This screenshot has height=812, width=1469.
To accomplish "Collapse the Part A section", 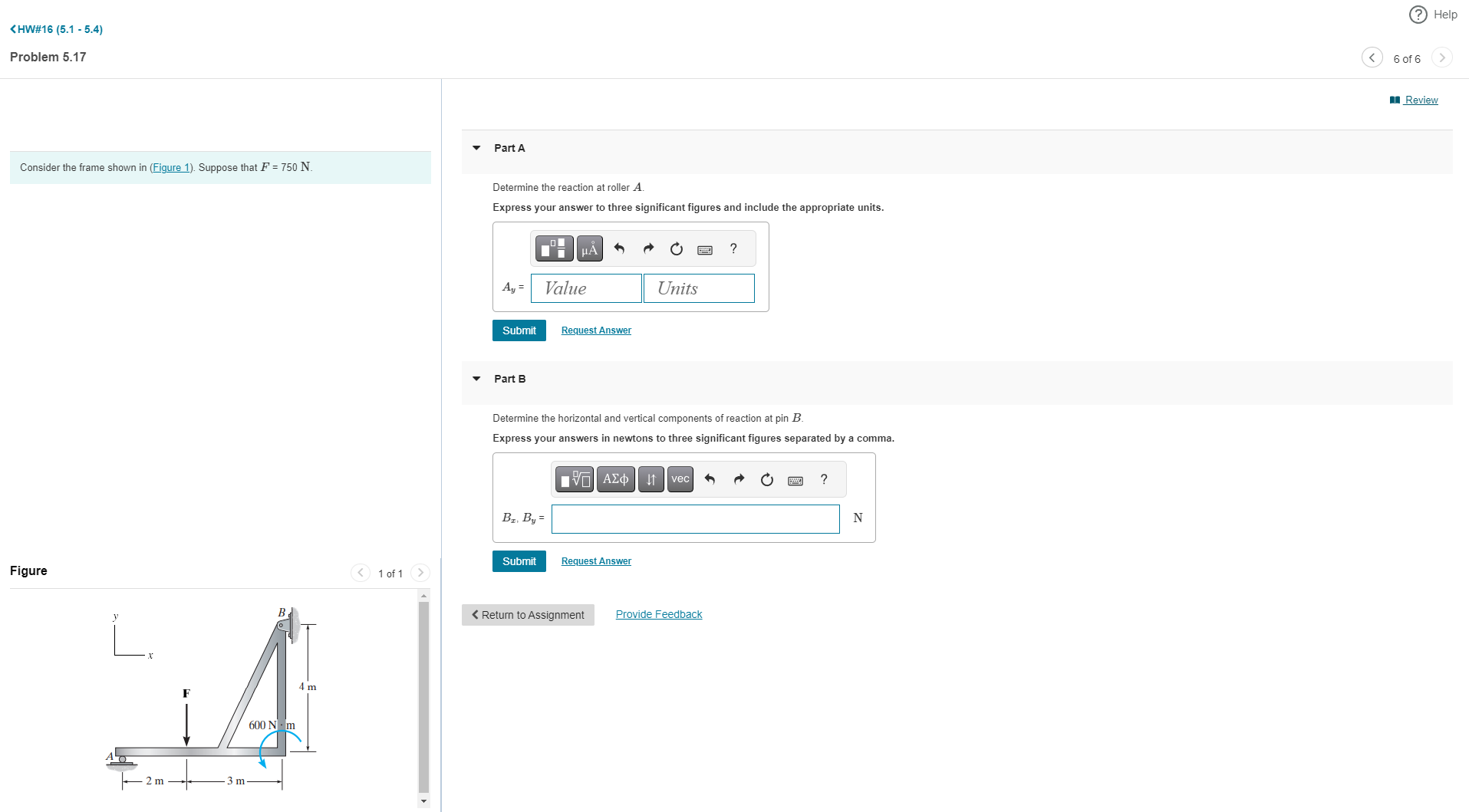I will pyautogui.click(x=476, y=148).
